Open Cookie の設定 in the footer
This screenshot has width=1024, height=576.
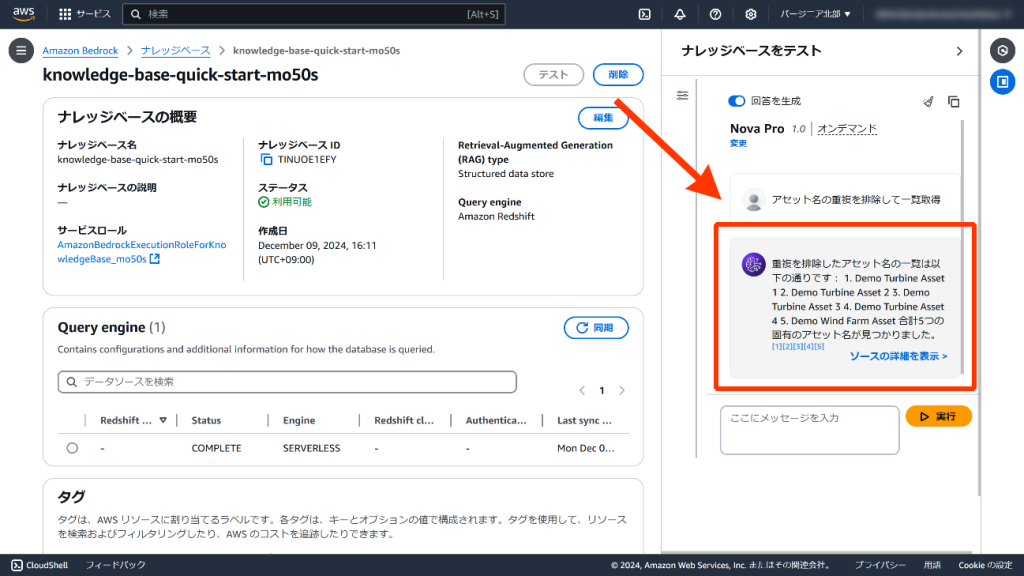[985, 565]
